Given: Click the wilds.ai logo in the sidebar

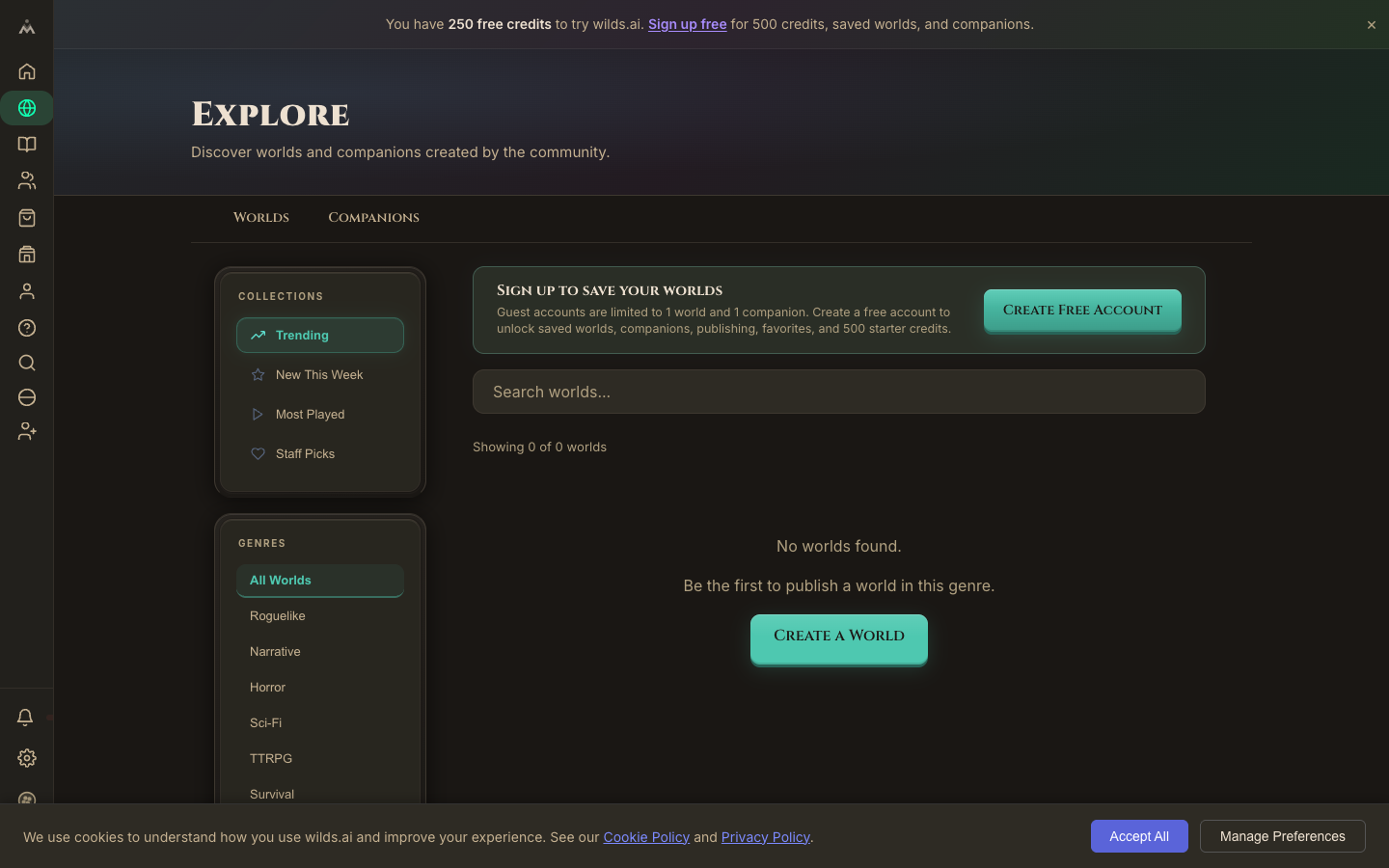Looking at the screenshot, I should click(x=27, y=27).
